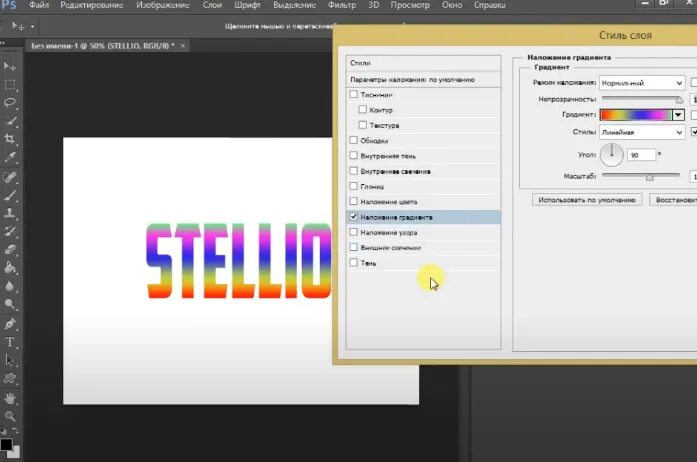Viewport: 697px width, 462px height.
Task: Select the Eraser tool
Action: point(10,249)
